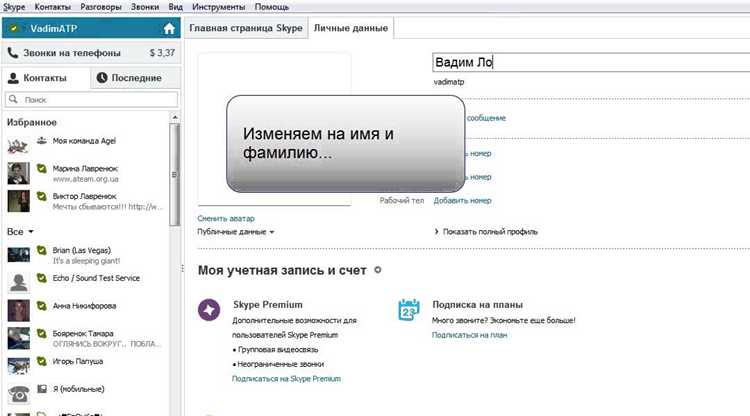Click the Поиск contacts search field

pyautogui.click(x=91, y=99)
